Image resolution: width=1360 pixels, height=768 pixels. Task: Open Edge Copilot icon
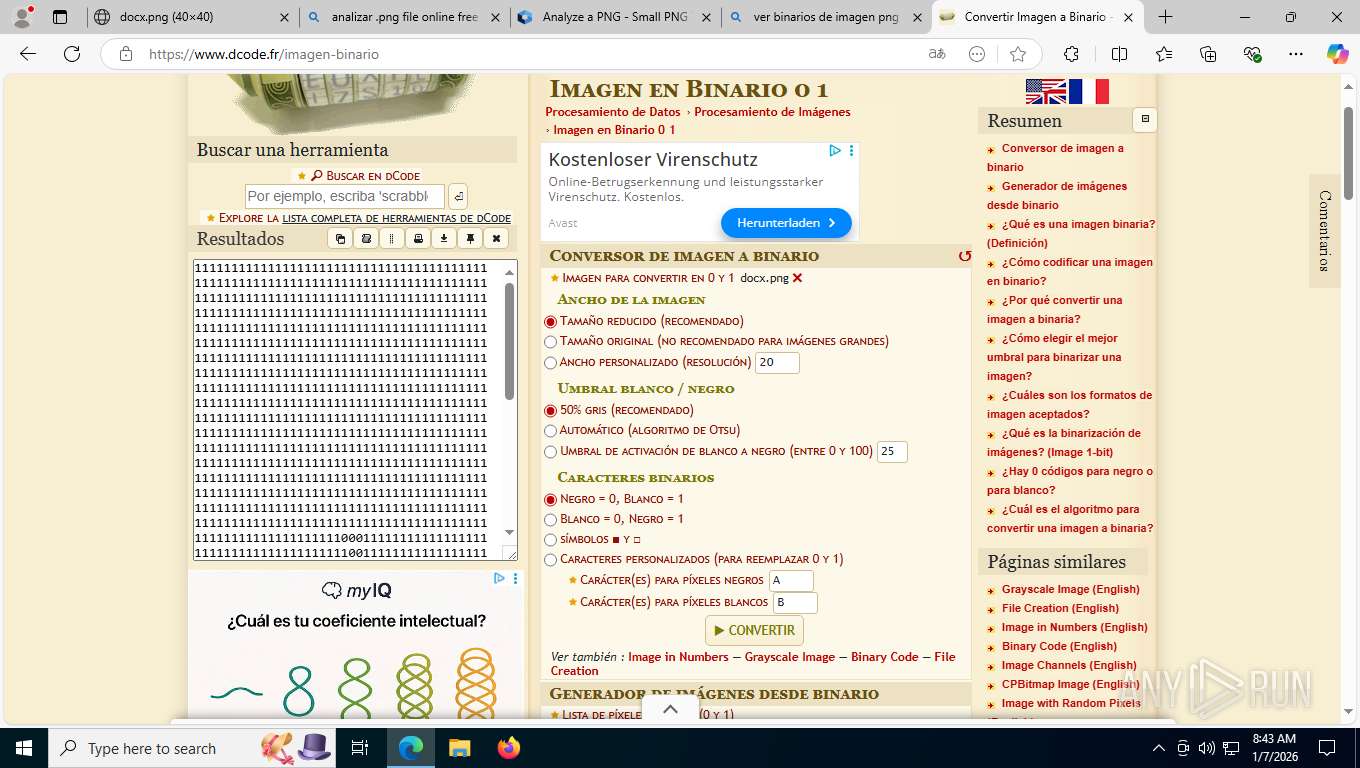tap(1337, 54)
